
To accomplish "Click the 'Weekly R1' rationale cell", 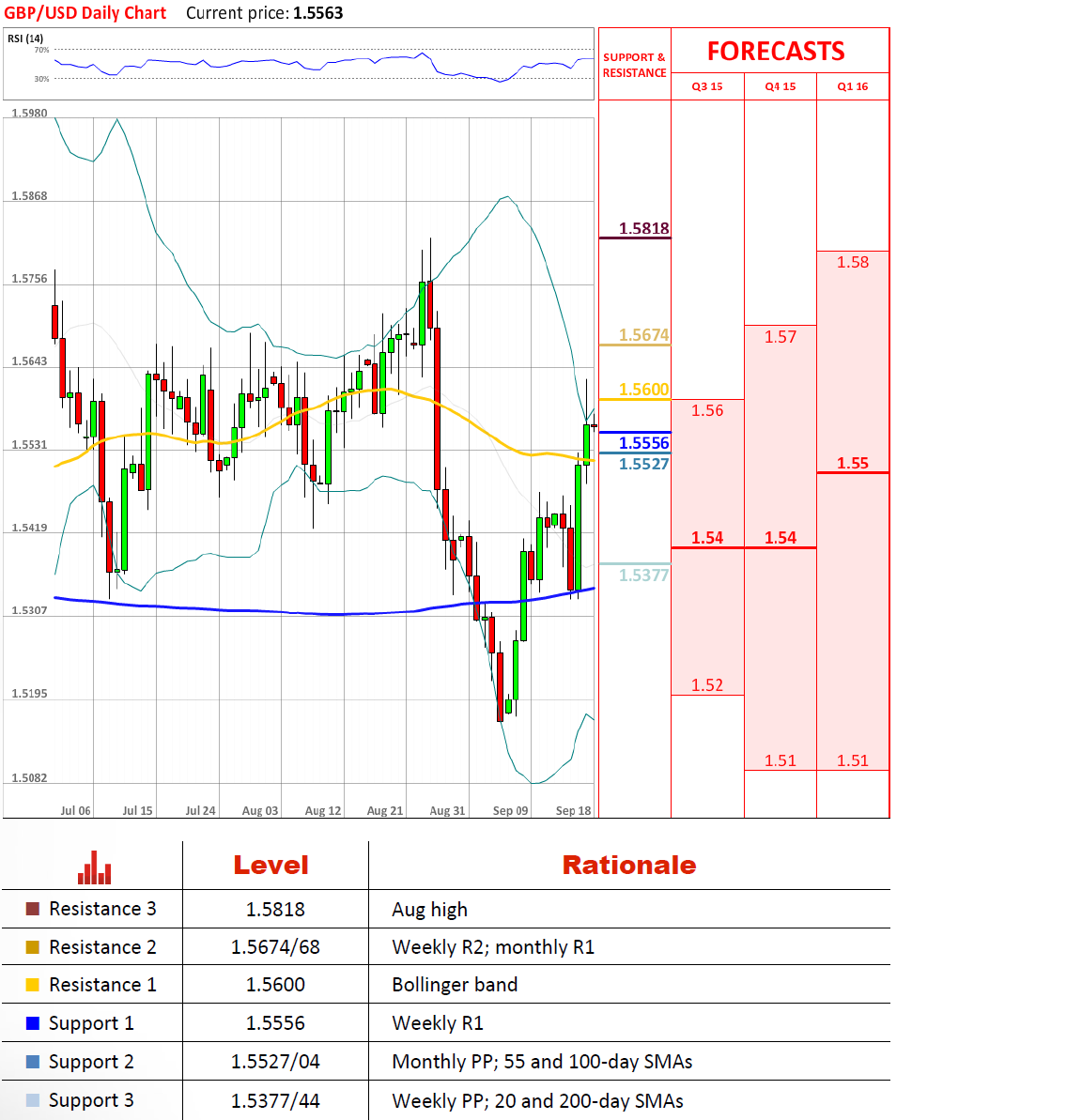I will point(438,1023).
